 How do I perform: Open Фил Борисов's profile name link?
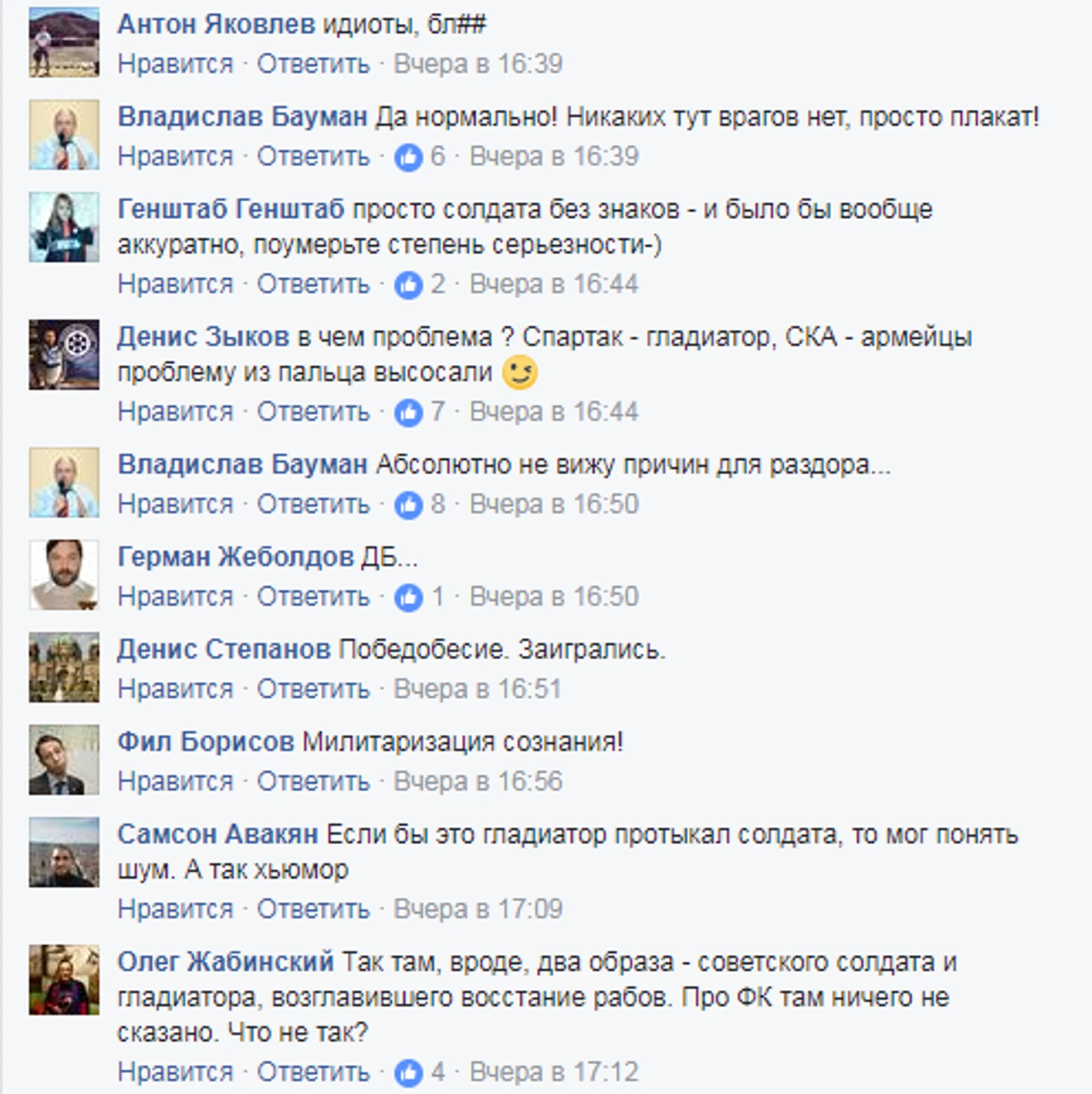click(x=206, y=742)
